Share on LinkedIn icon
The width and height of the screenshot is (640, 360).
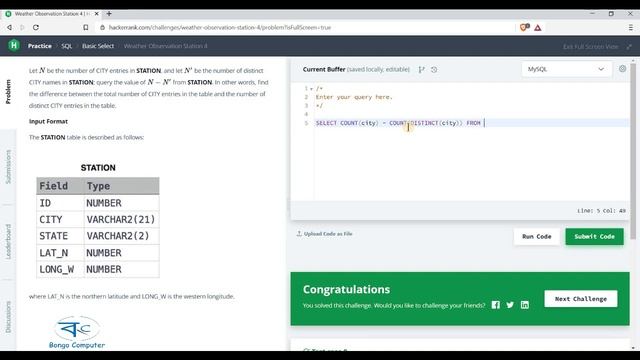[x=524, y=305]
